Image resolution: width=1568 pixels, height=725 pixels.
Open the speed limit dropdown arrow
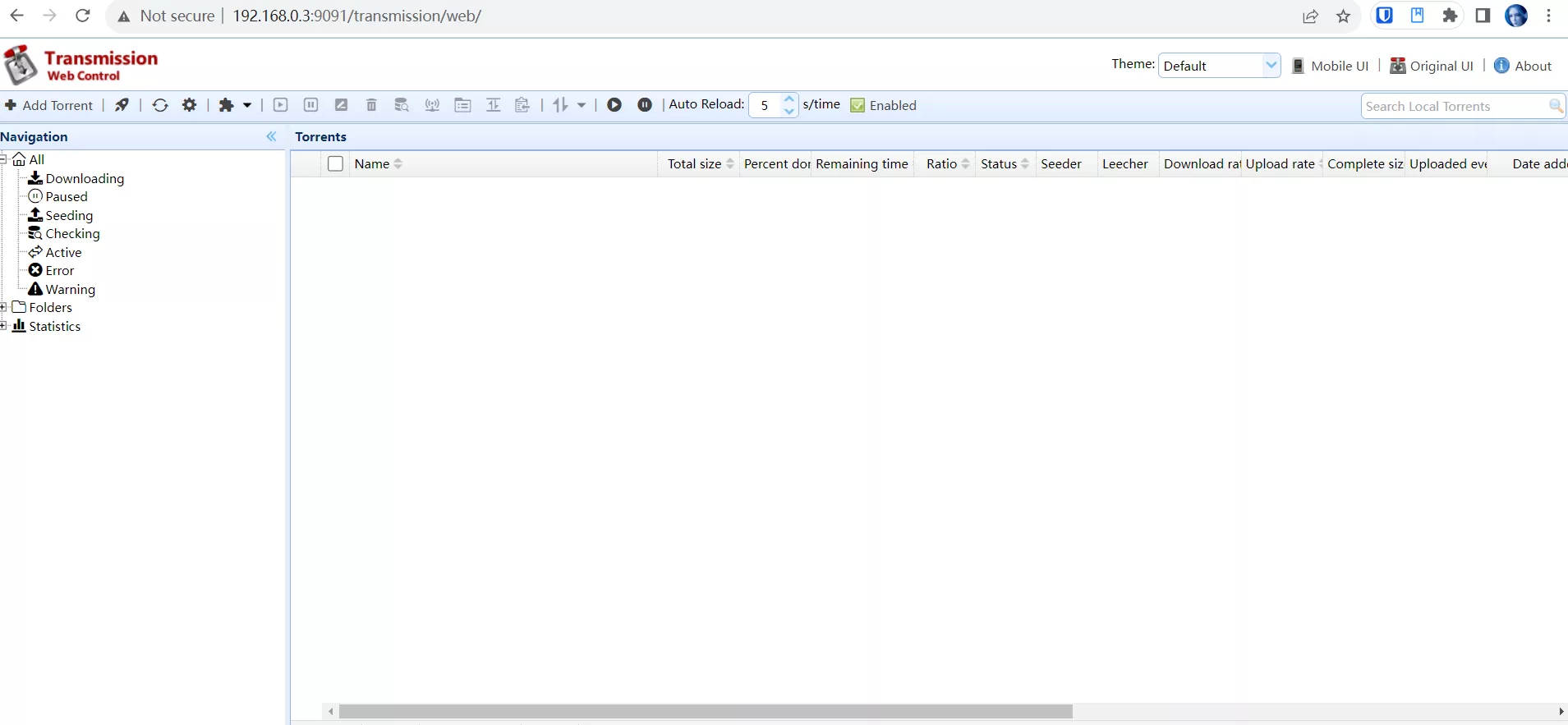(582, 105)
